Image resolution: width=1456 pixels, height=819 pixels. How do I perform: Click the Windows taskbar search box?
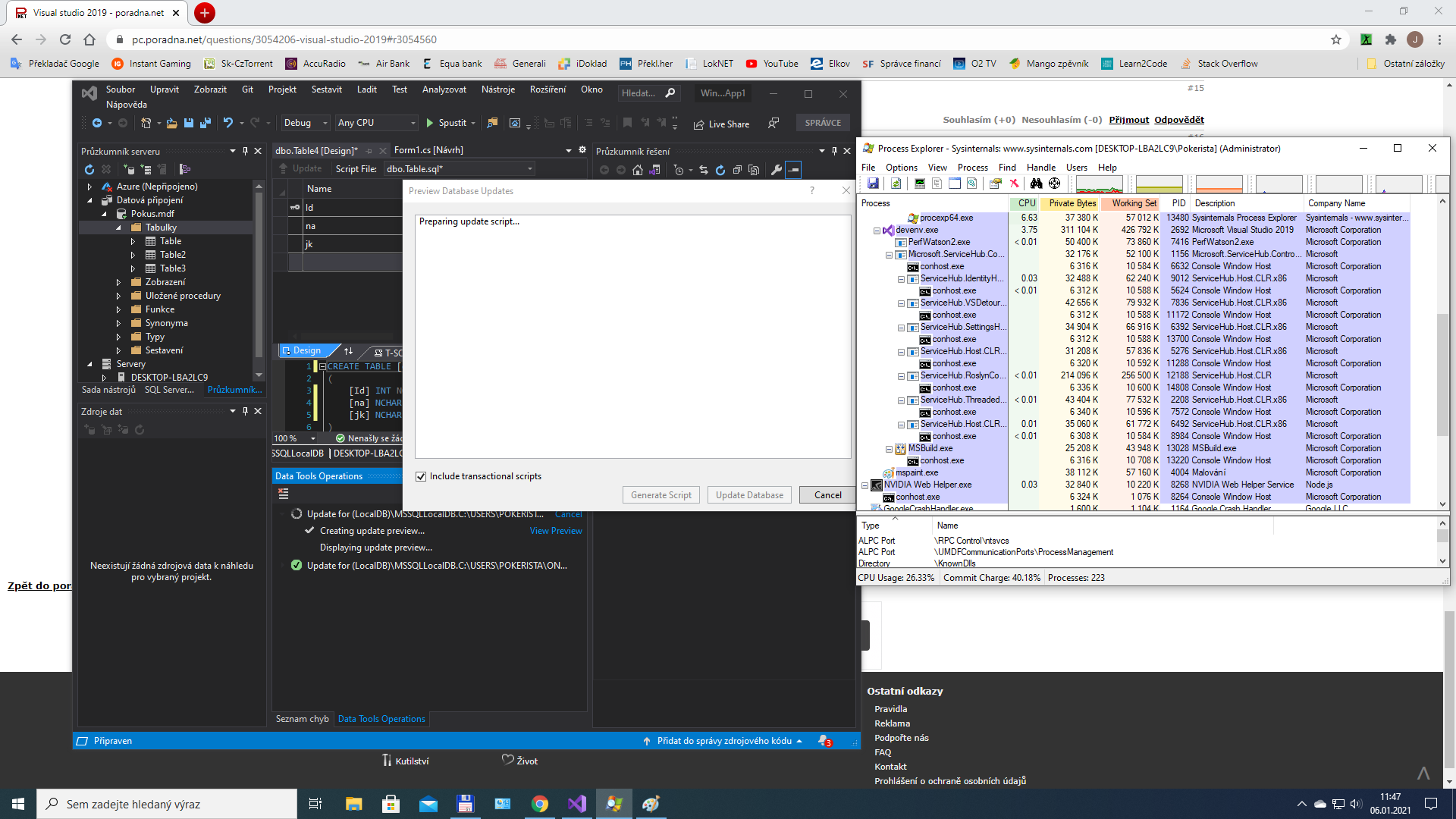tap(167, 804)
